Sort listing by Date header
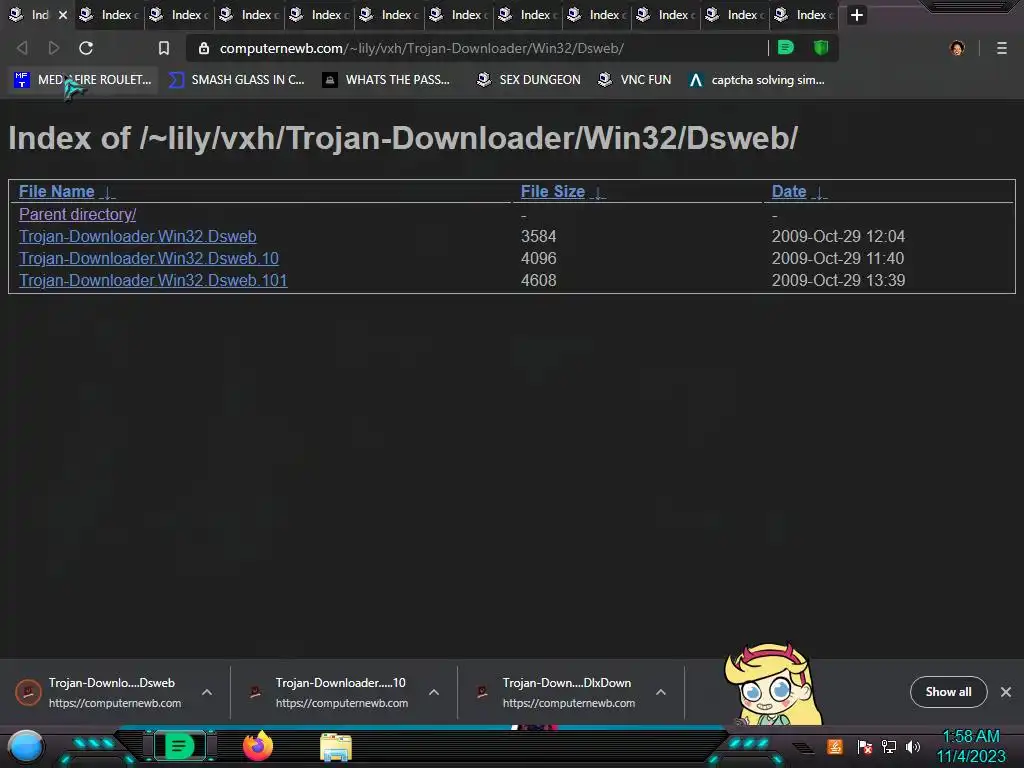 point(789,191)
